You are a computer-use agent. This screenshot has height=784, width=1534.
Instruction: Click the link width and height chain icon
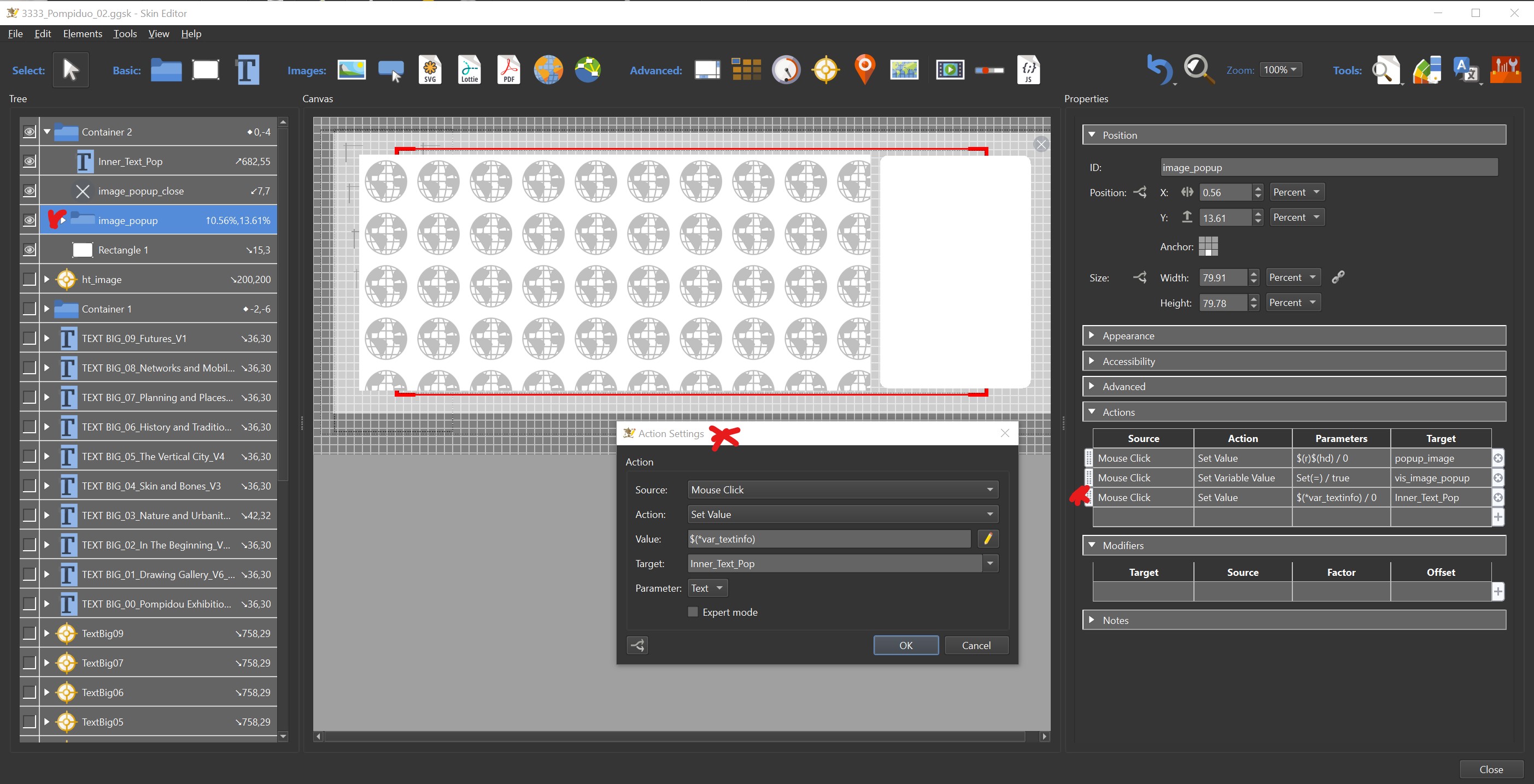(1338, 277)
